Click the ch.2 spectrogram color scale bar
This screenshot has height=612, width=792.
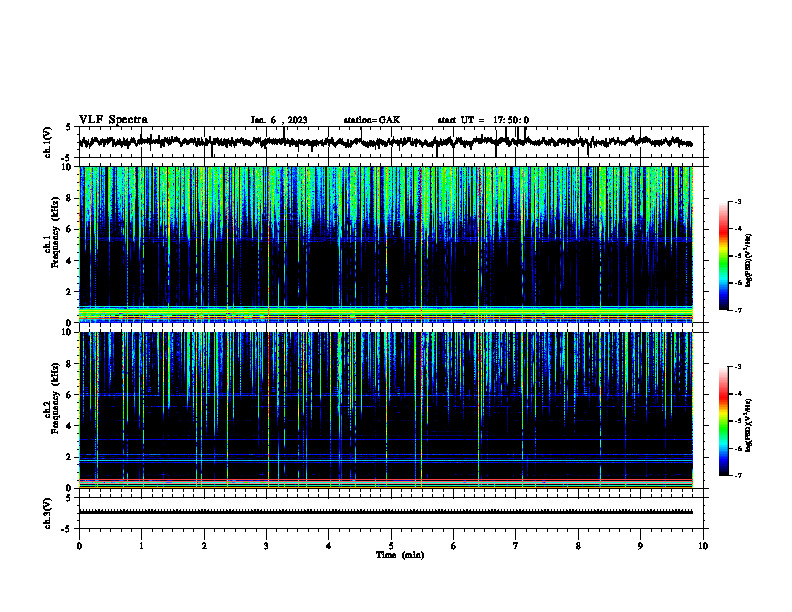coord(723,421)
